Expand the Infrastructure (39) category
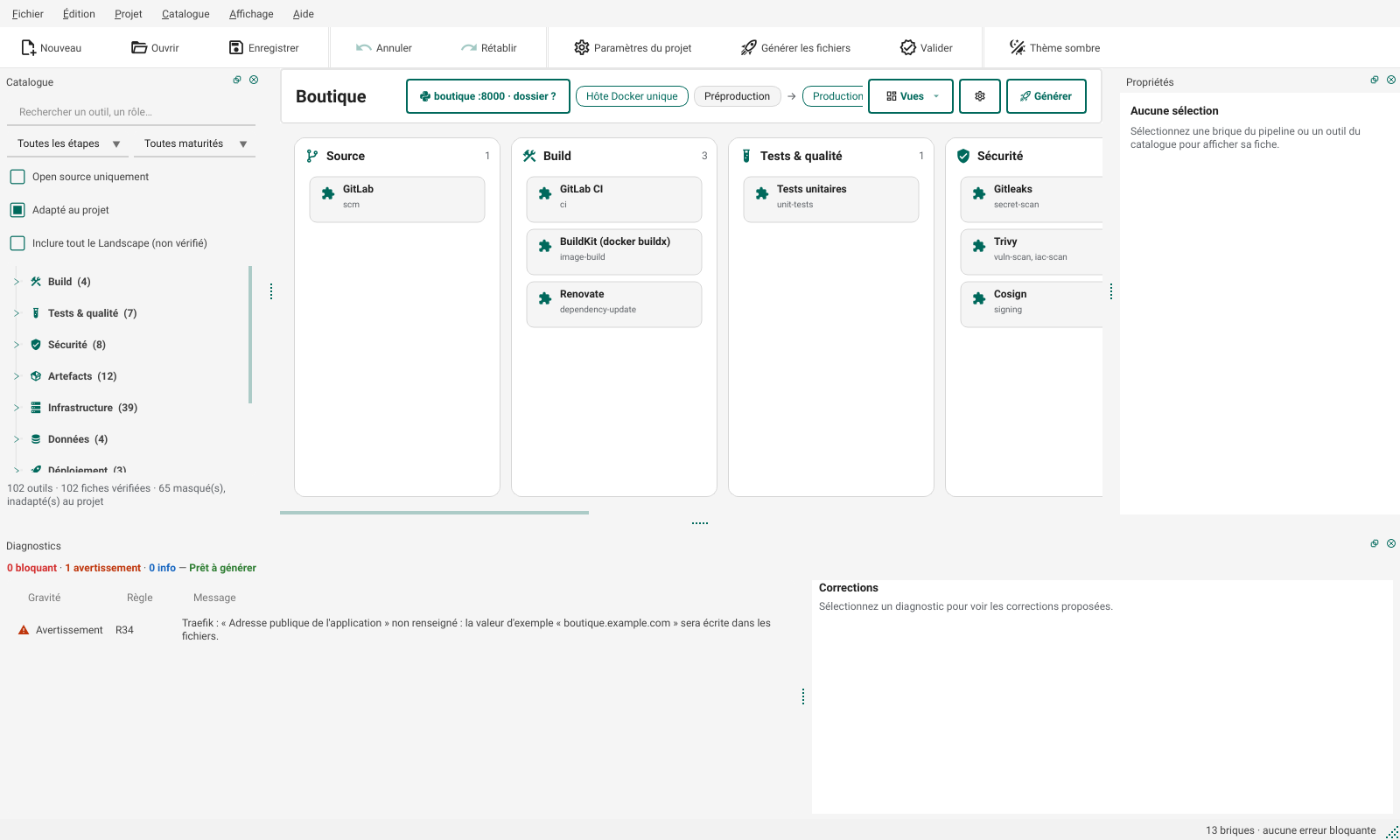 tap(17, 408)
